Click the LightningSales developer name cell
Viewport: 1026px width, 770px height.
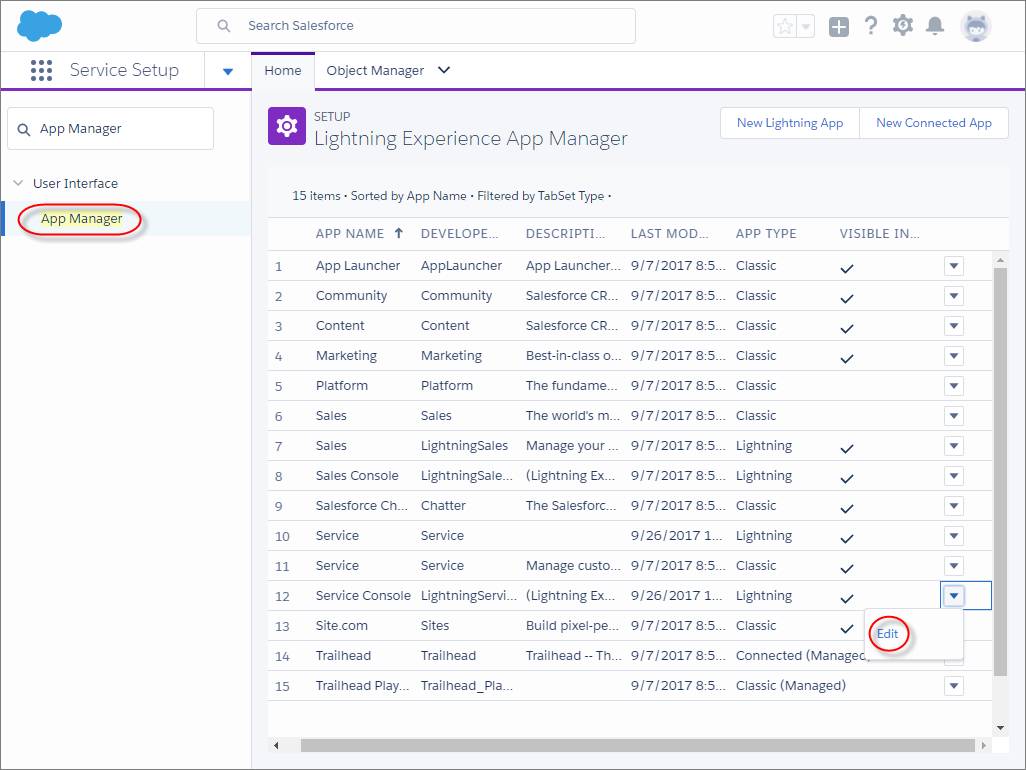(464, 446)
